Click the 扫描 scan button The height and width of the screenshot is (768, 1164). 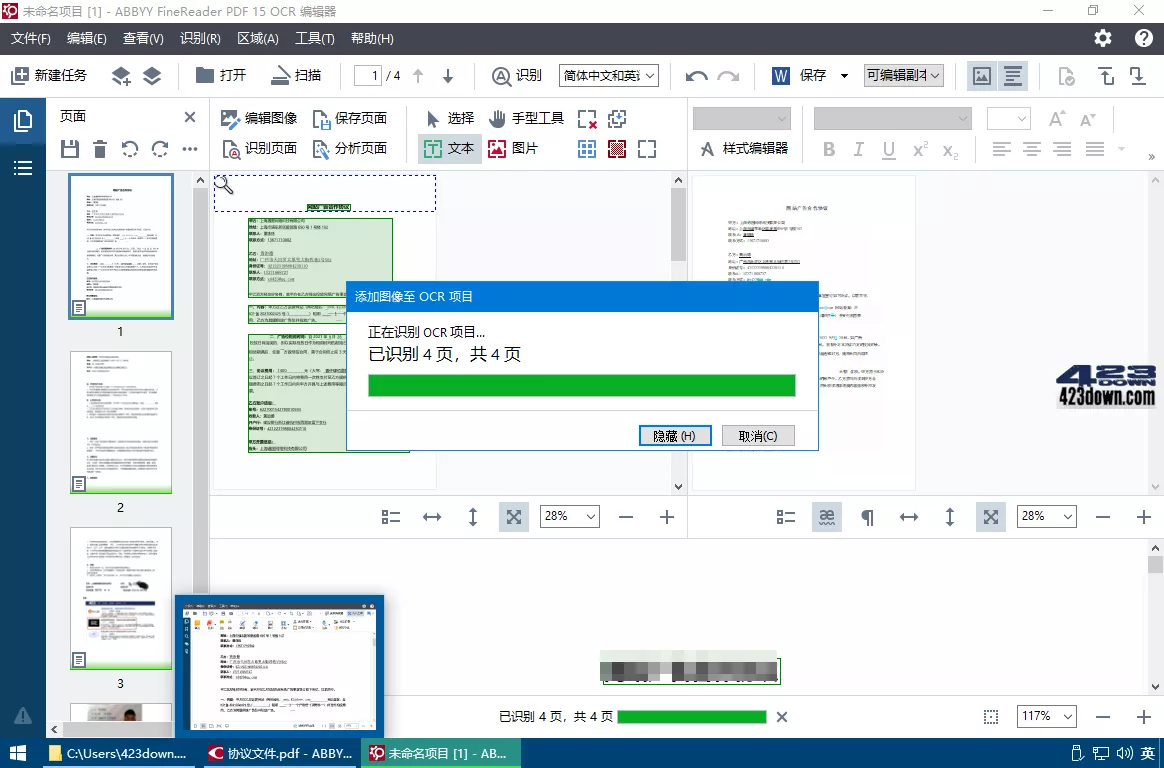pyautogui.click(x=295, y=75)
